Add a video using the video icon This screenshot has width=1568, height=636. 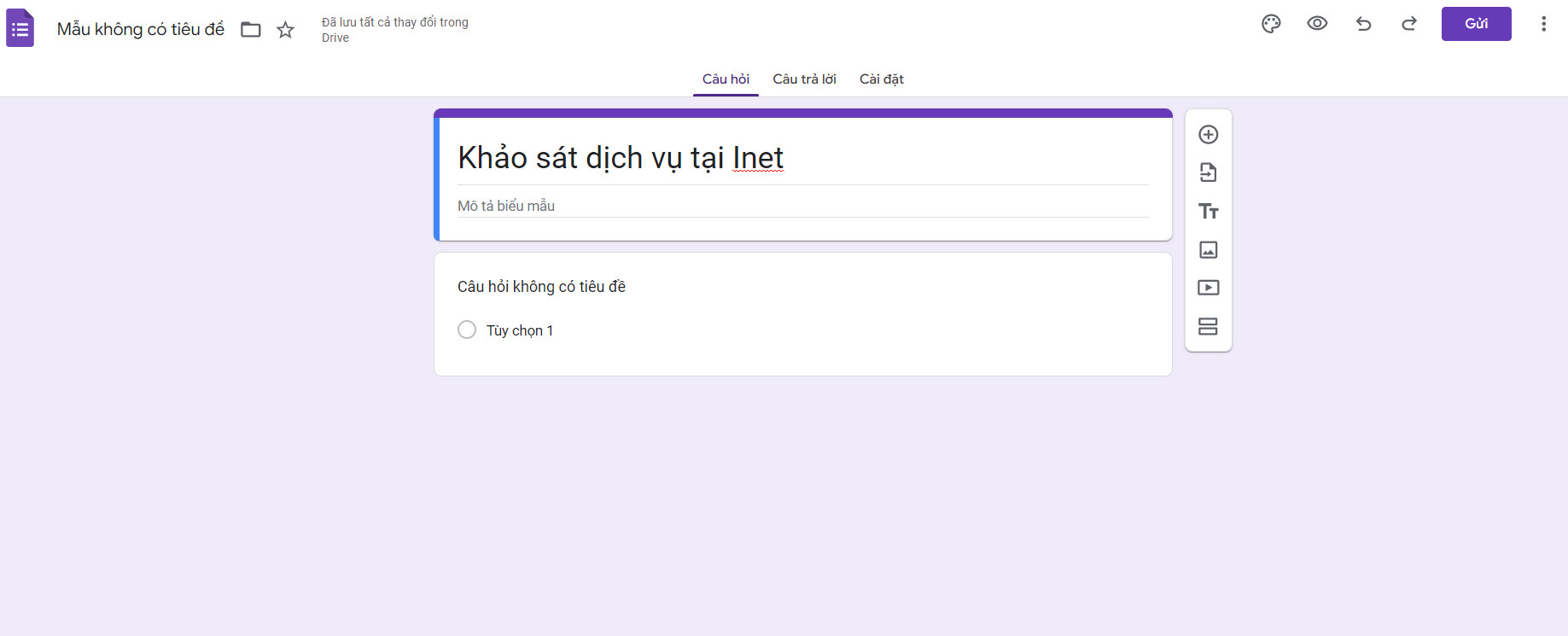(1208, 288)
